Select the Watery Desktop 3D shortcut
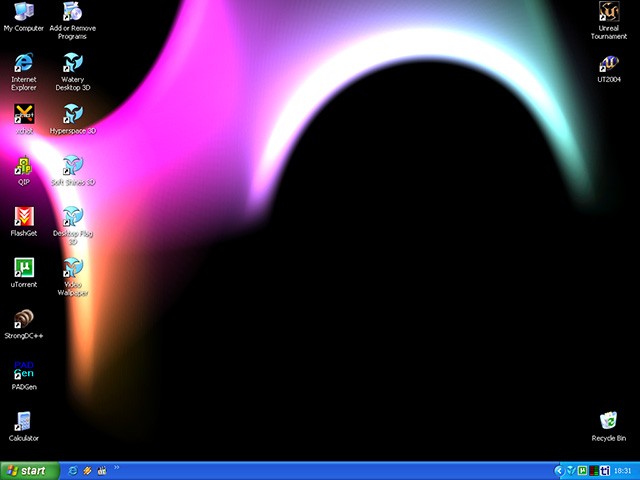The width and height of the screenshot is (640, 480). click(x=73, y=72)
